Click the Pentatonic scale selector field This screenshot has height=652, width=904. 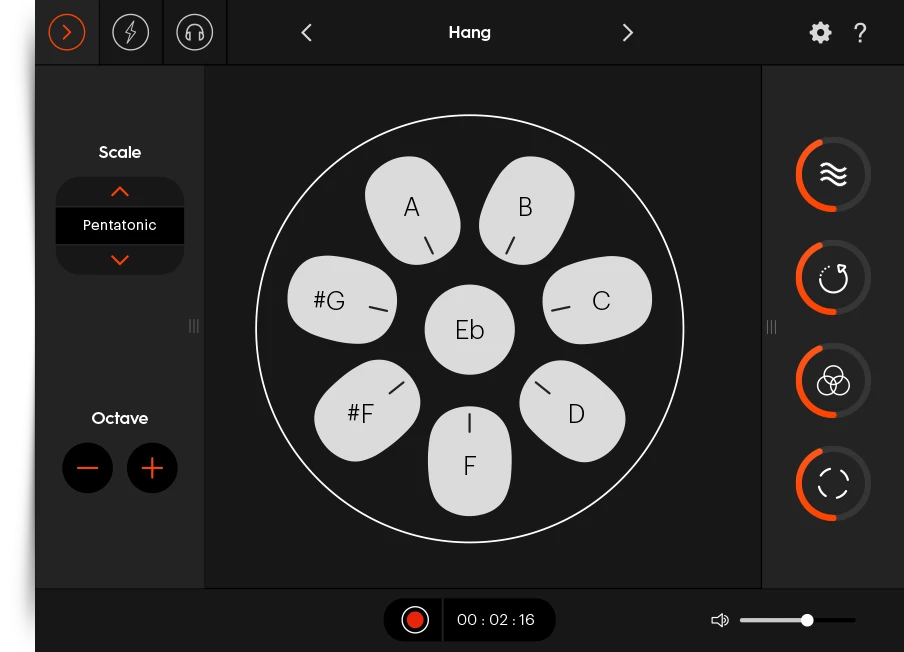tap(120, 226)
